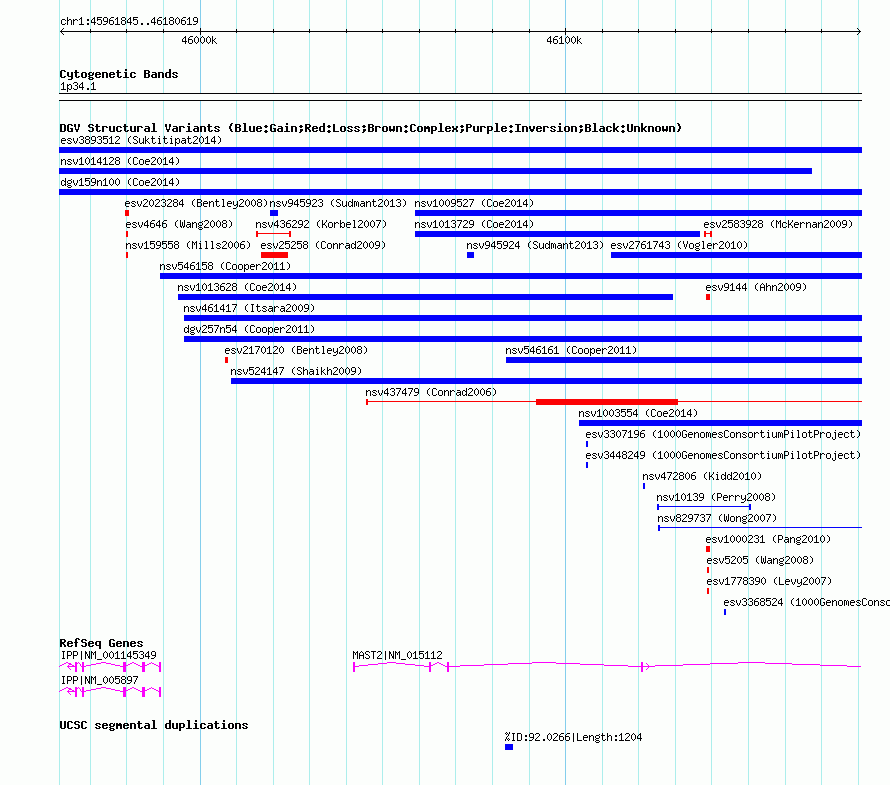
Task: Open the dgv159n100 (Coe2014) variant label
Action: tap(120, 182)
